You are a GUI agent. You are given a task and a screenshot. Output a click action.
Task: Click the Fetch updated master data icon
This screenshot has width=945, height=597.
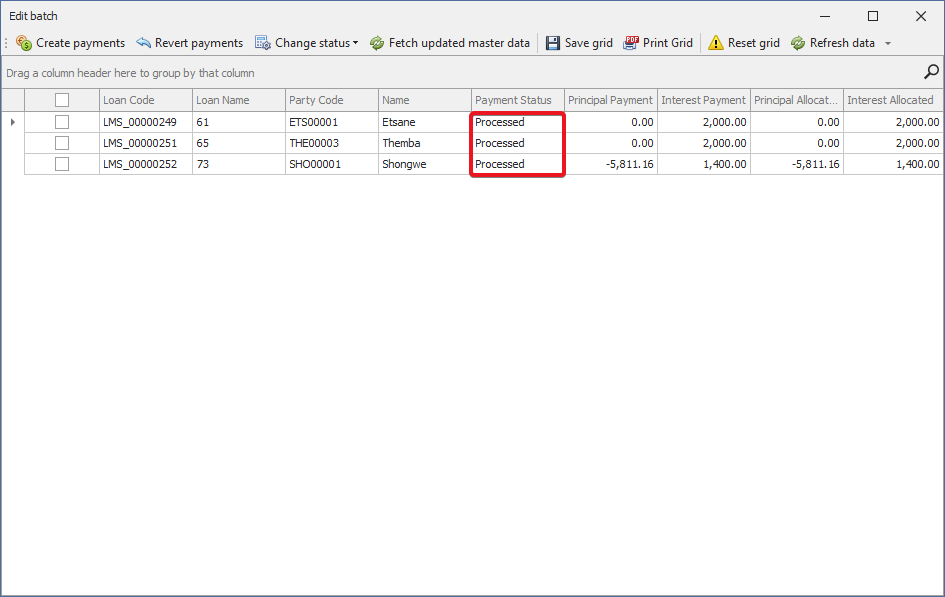[x=377, y=43]
